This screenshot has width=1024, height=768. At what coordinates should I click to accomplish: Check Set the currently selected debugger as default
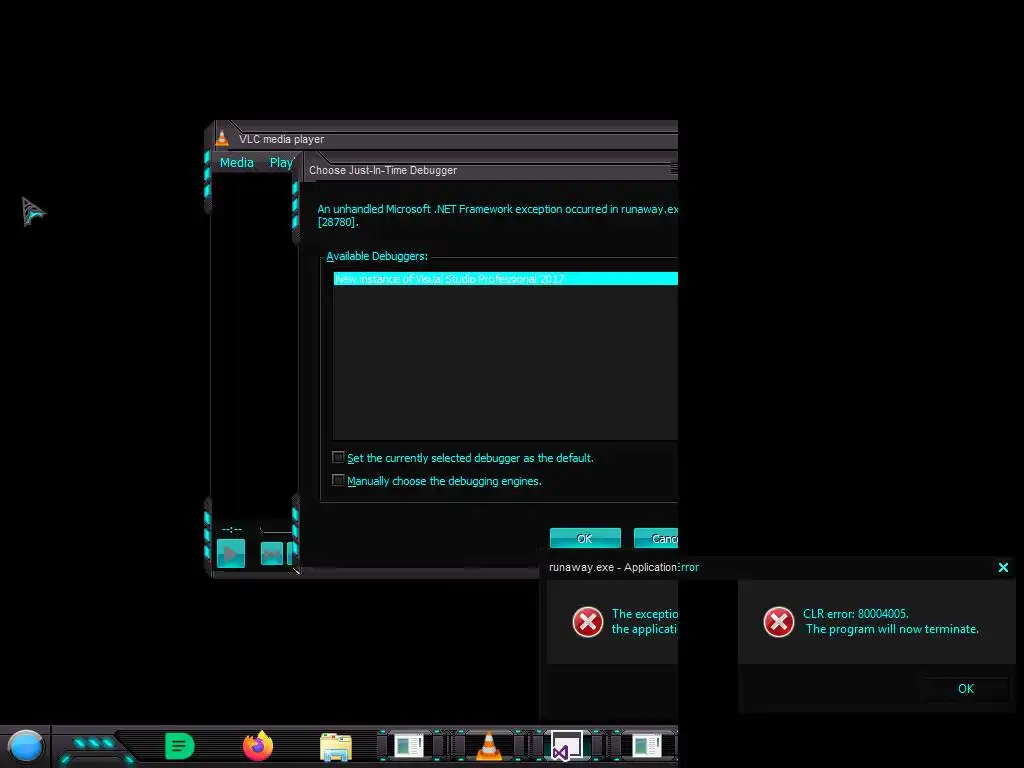338,457
